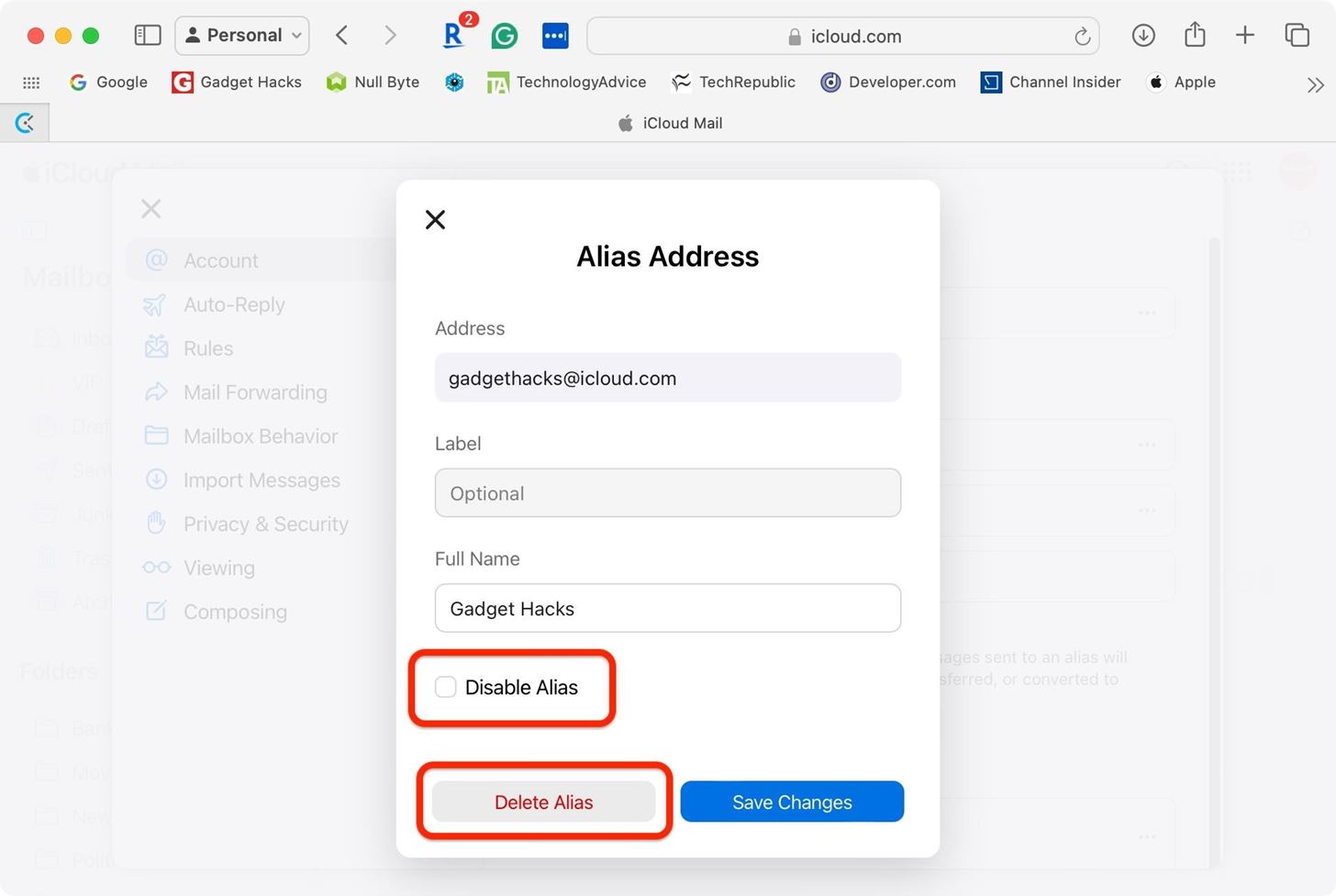Click the Address field with gadgethacks@icloud.com

coord(668,378)
